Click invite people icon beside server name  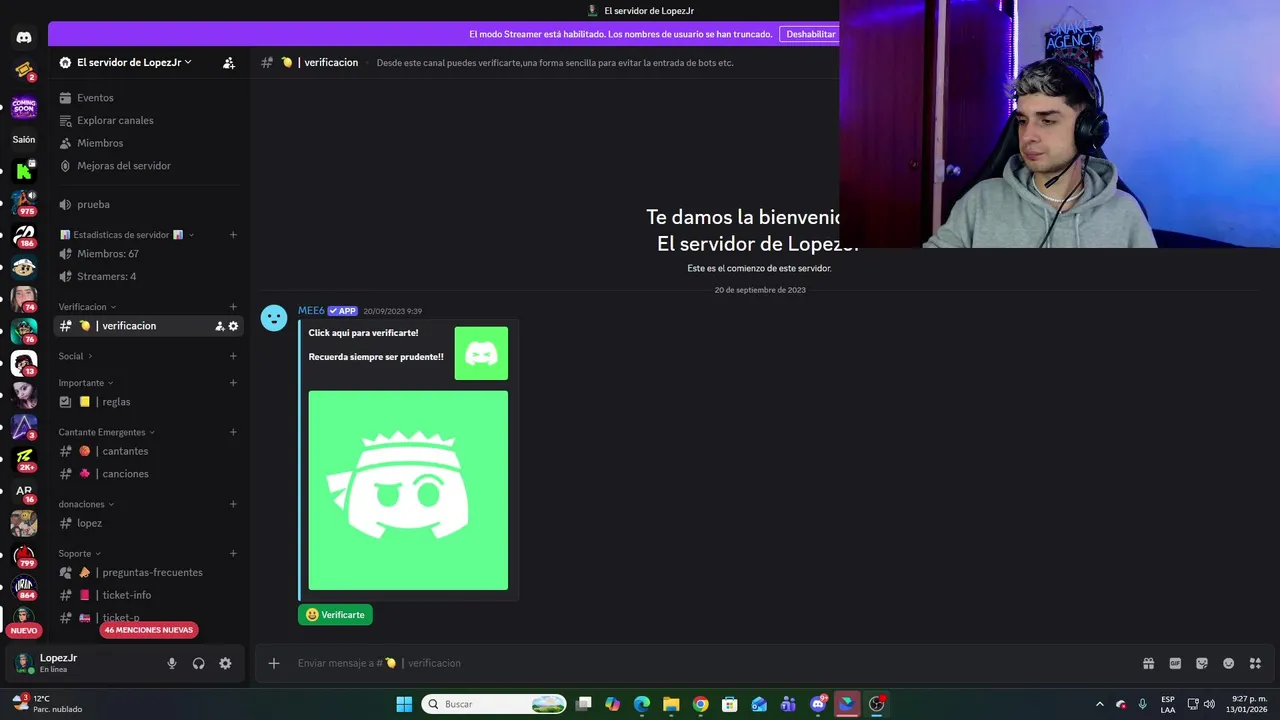[229, 62]
